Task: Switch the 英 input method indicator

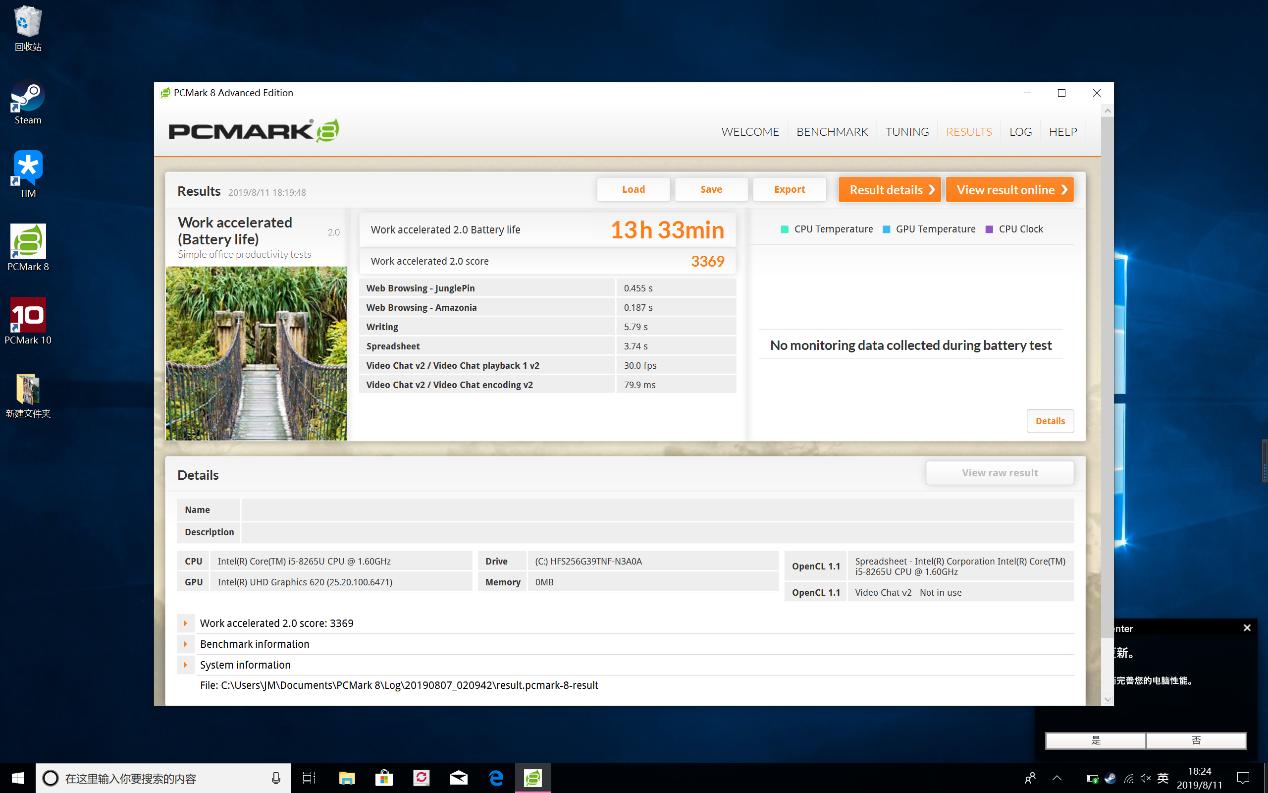Action: [x=1163, y=778]
